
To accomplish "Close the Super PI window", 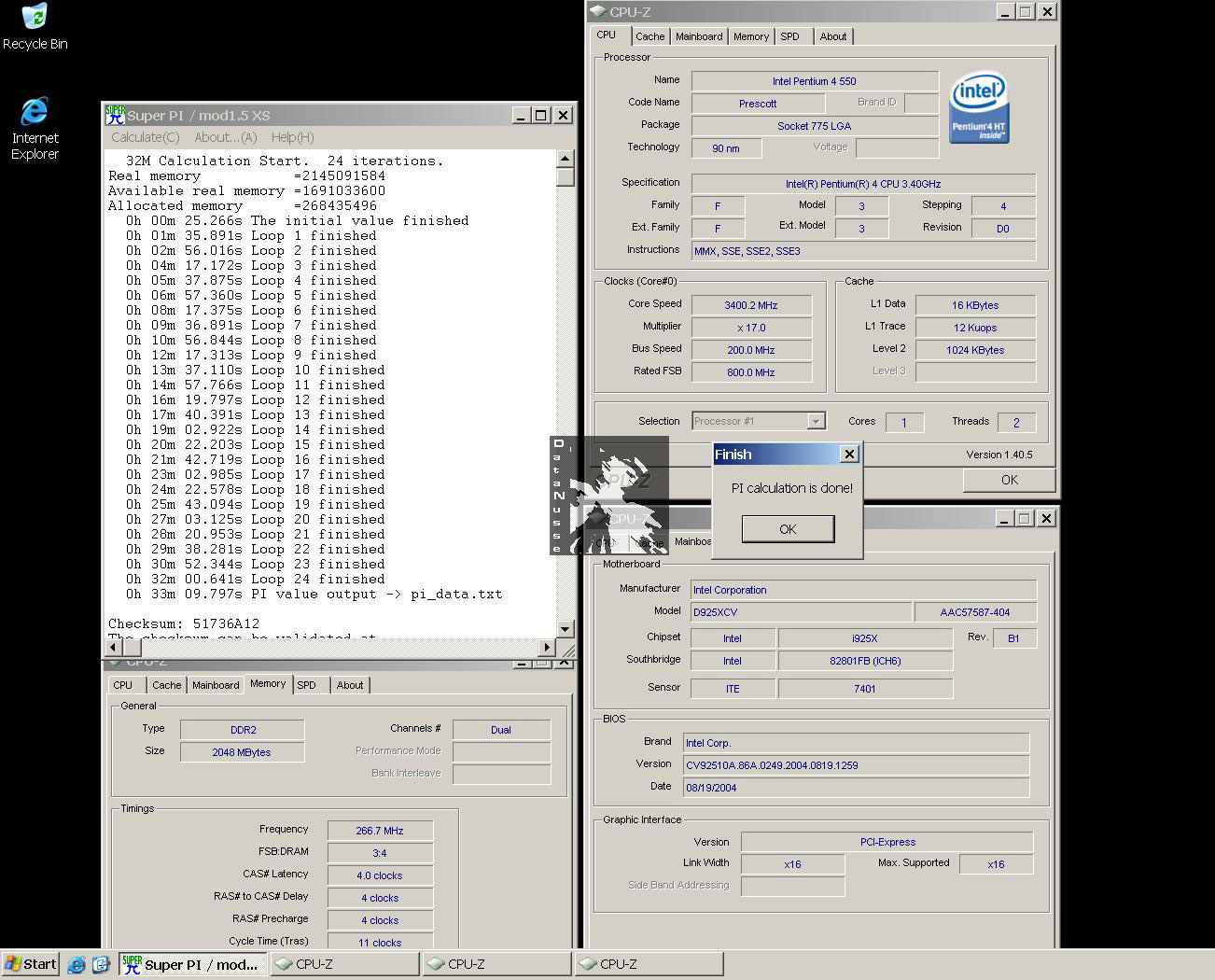I will pos(563,115).
